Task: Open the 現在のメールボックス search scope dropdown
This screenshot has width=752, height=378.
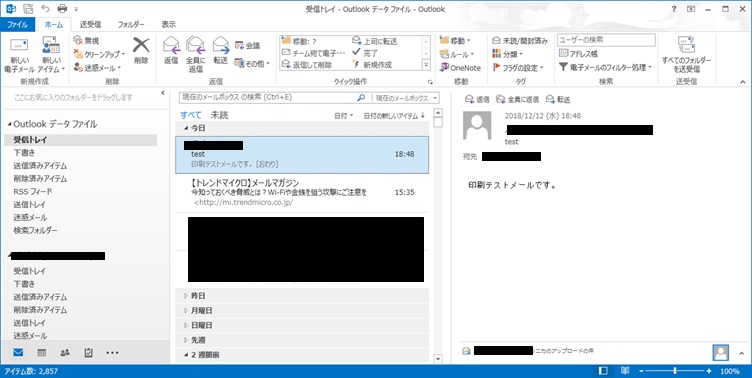Action: [x=407, y=98]
